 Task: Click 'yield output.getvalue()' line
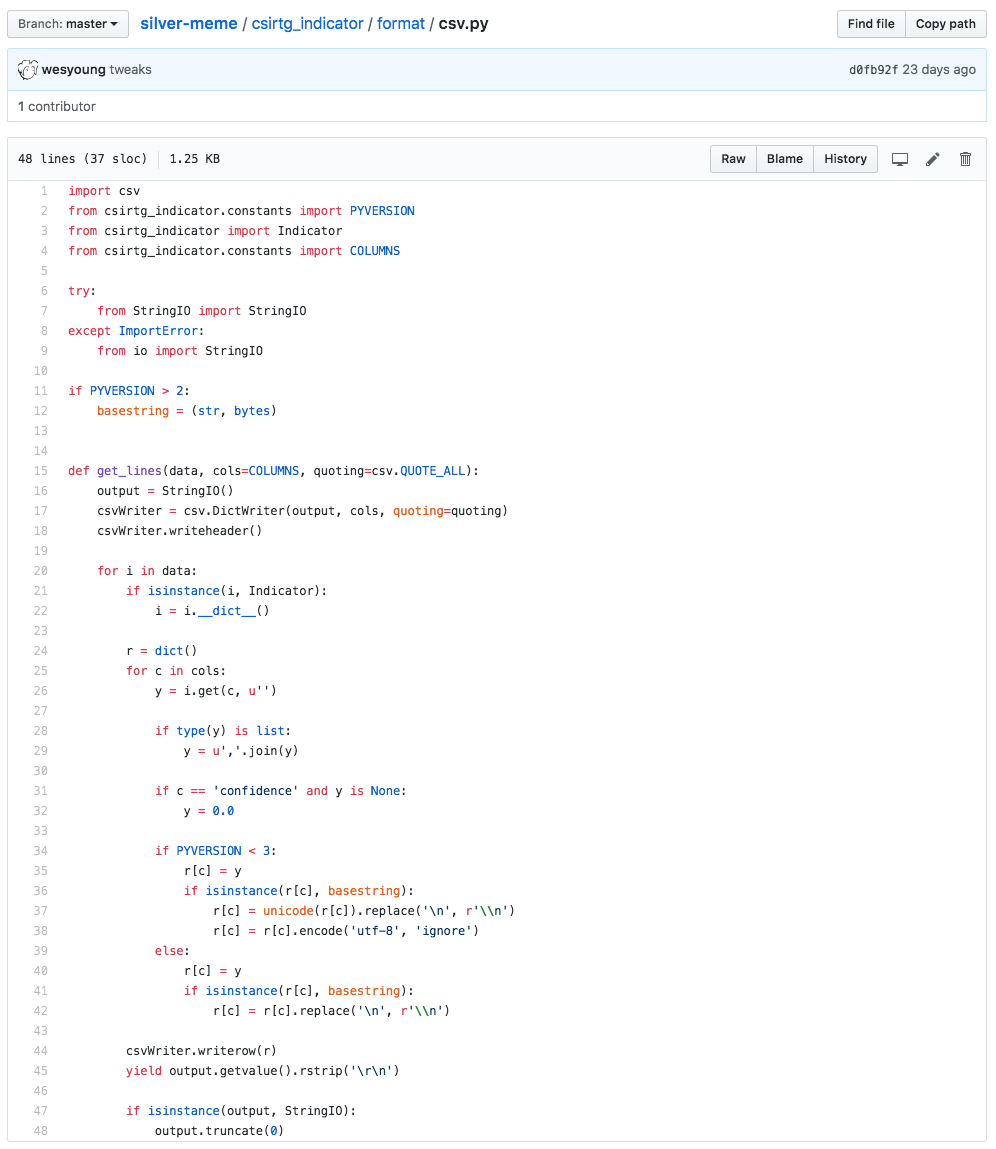(x=262, y=1071)
